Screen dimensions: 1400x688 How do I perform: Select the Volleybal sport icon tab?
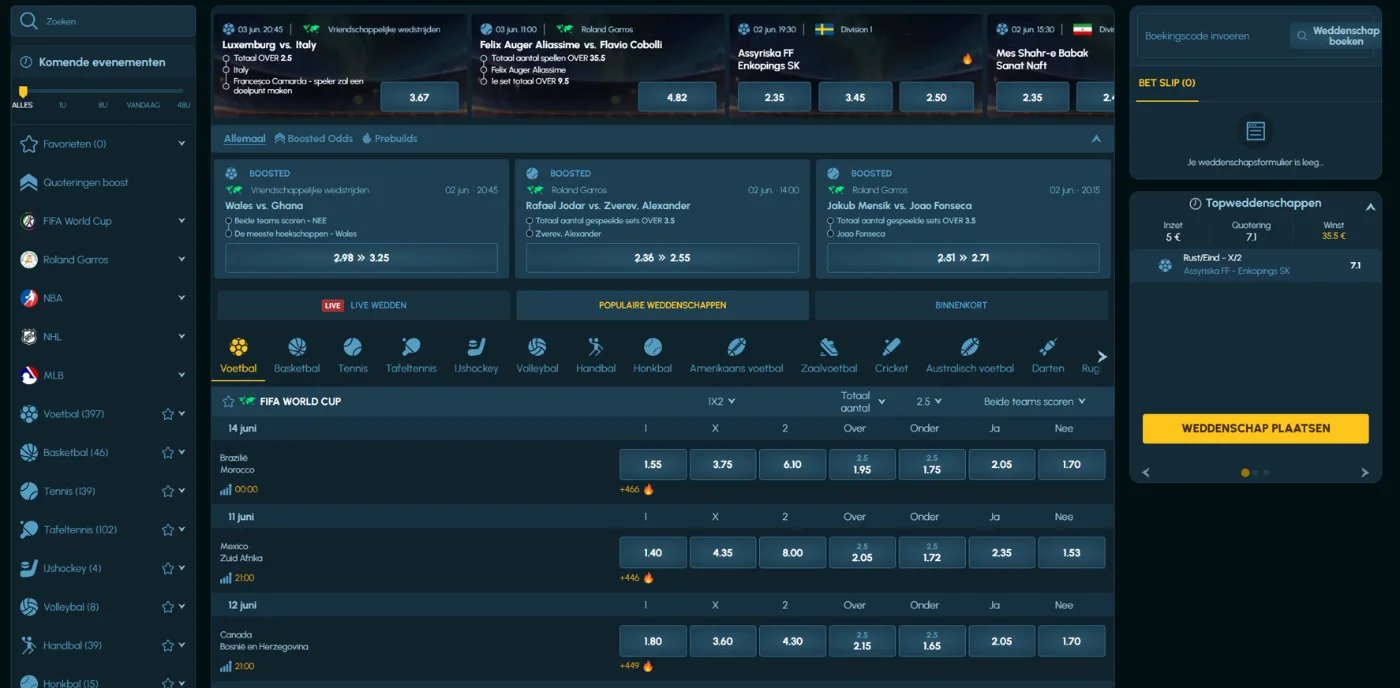537,356
